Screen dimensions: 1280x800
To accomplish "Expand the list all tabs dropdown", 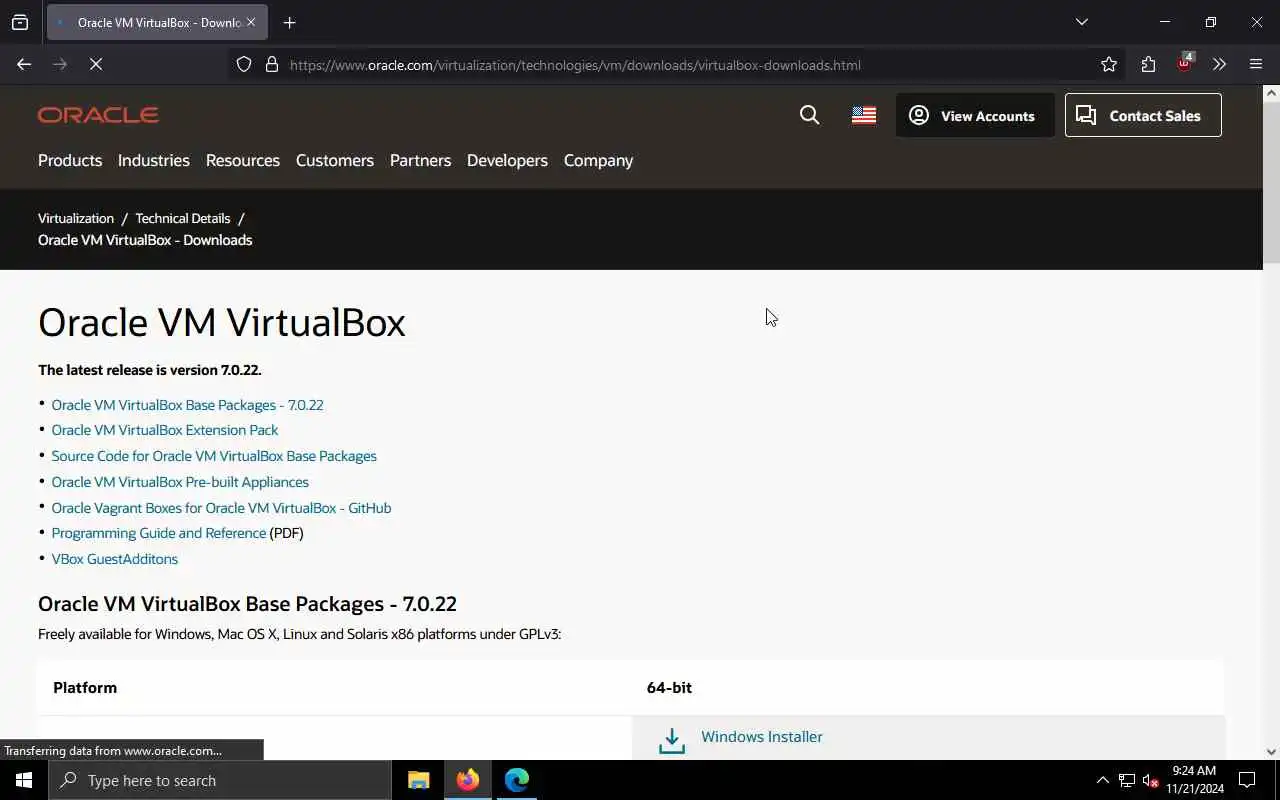I will tap(1081, 22).
